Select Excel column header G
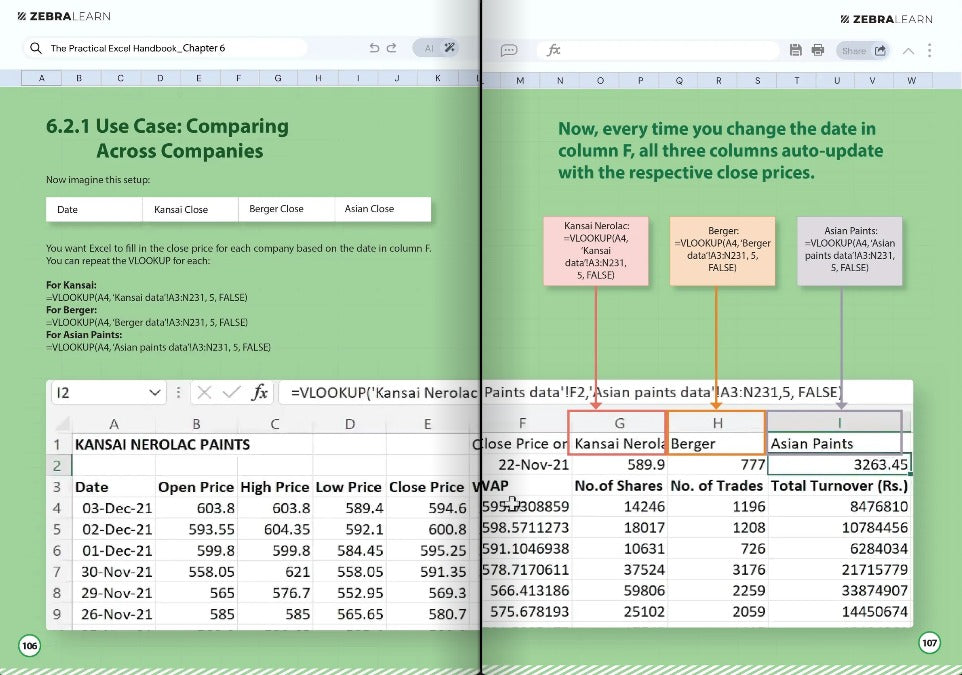This screenshot has height=675, width=962. (x=620, y=423)
